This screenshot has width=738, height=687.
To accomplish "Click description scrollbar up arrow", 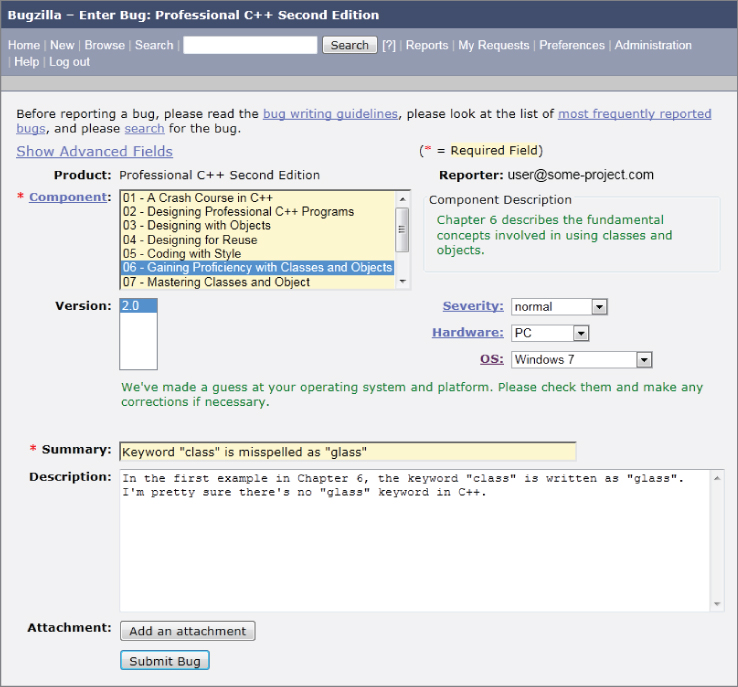I will [717, 478].
